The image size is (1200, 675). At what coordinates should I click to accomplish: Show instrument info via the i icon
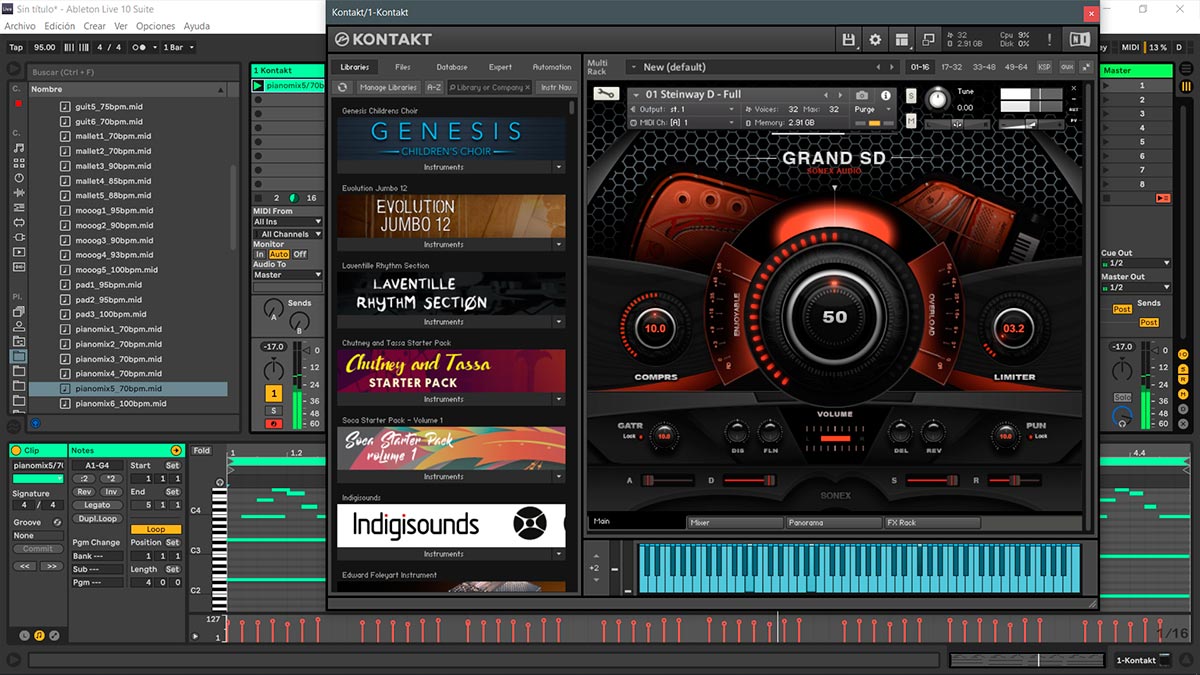(x=885, y=95)
